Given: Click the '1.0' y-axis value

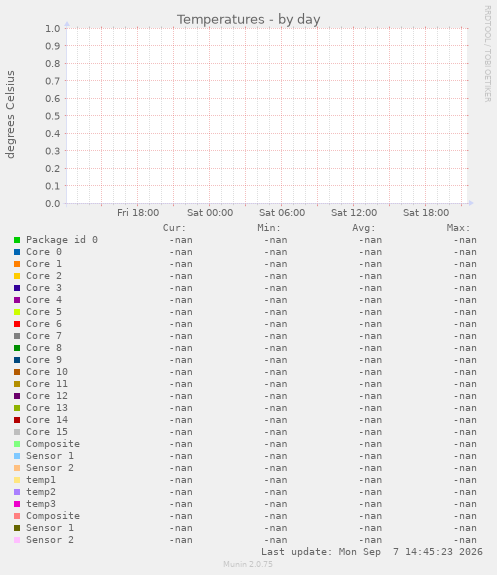Looking at the screenshot, I should 52,29.
